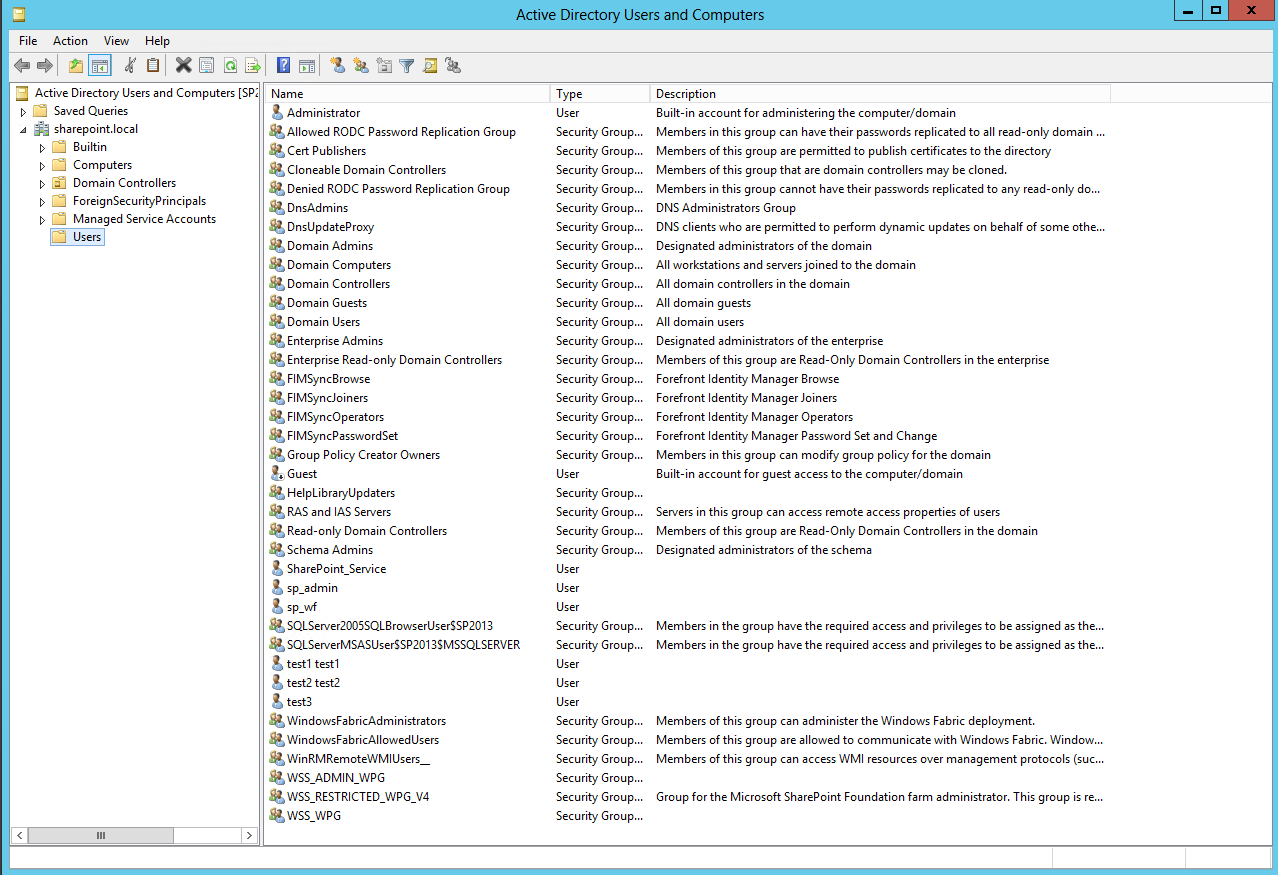Image resolution: width=1278 pixels, height=875 pixels.
Task: Click the domain icon for sharepoint.local
Action: [x=41, y=129]
